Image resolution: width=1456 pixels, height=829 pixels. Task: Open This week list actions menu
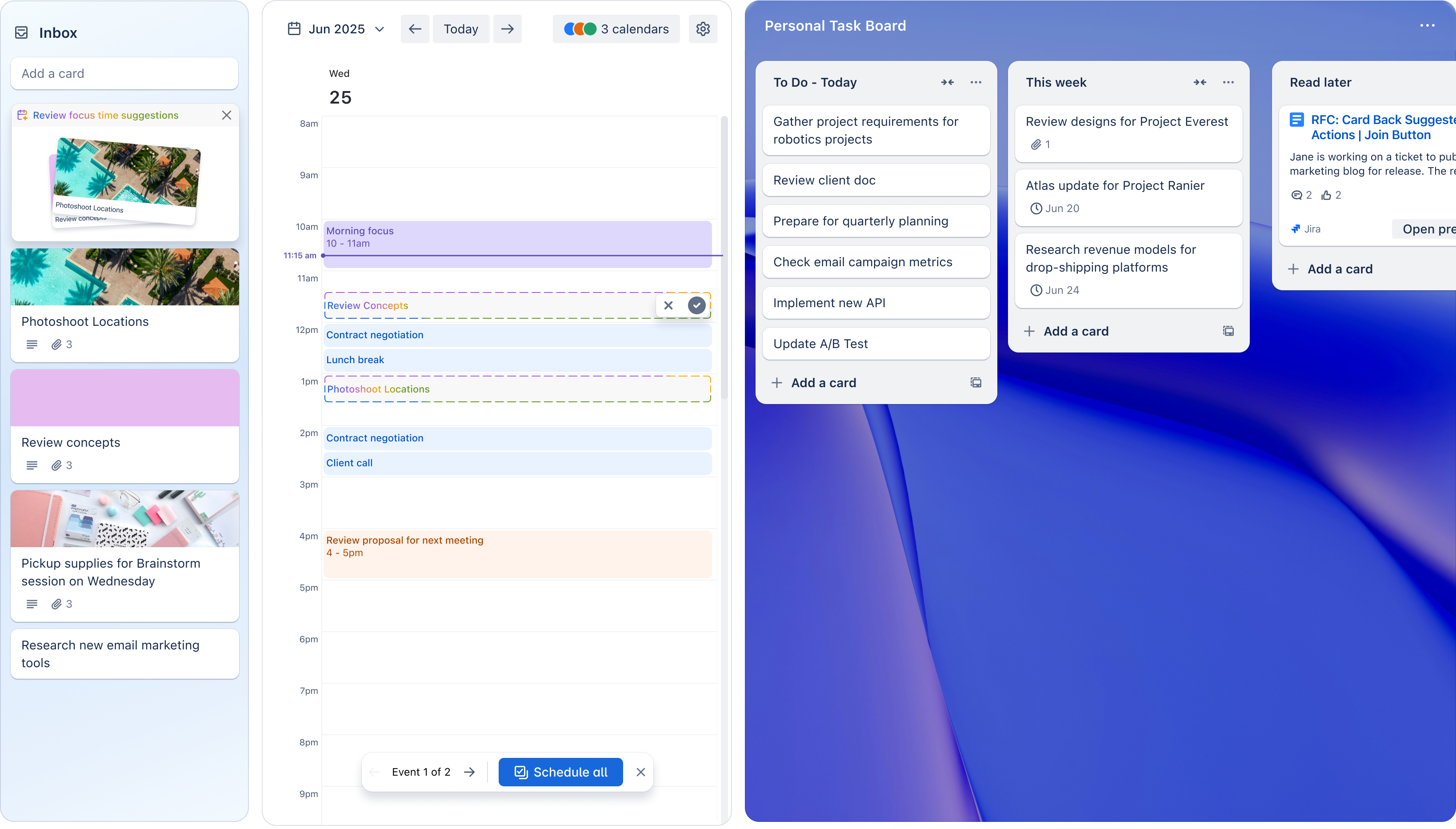click(x=1228, y=83)
